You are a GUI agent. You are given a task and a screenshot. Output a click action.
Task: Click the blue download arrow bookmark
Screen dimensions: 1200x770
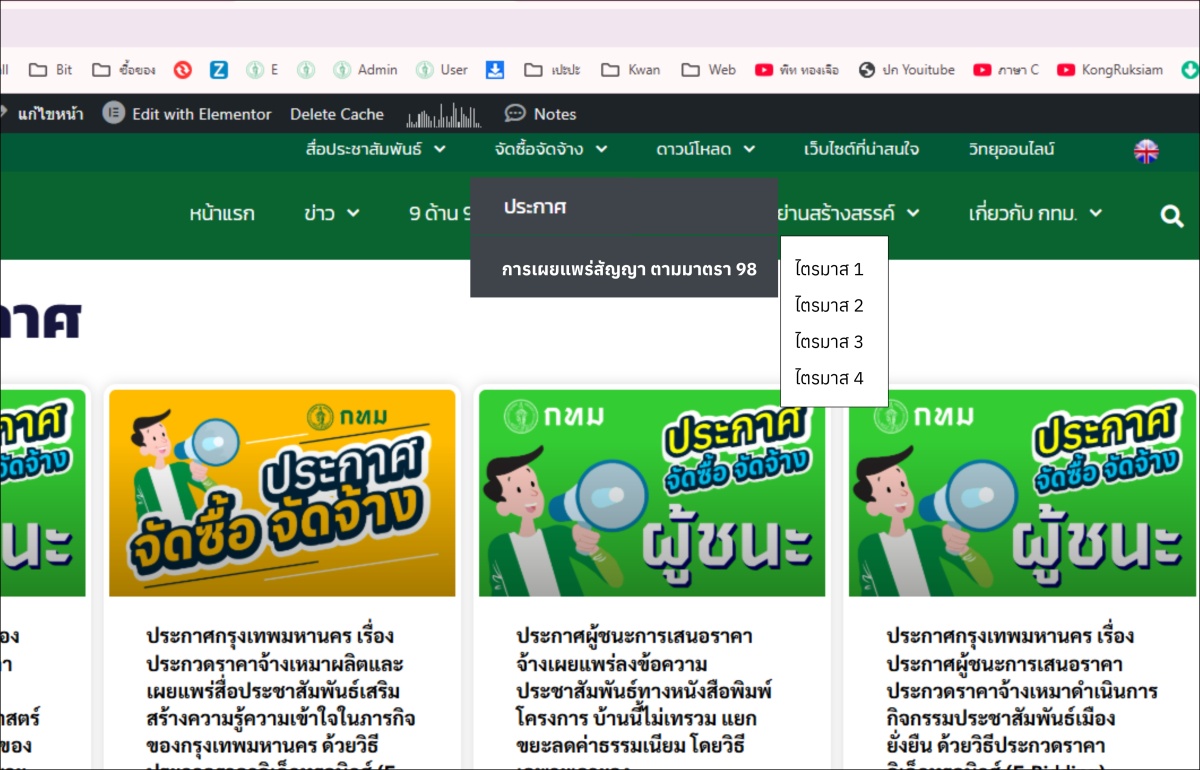(495, 70)
